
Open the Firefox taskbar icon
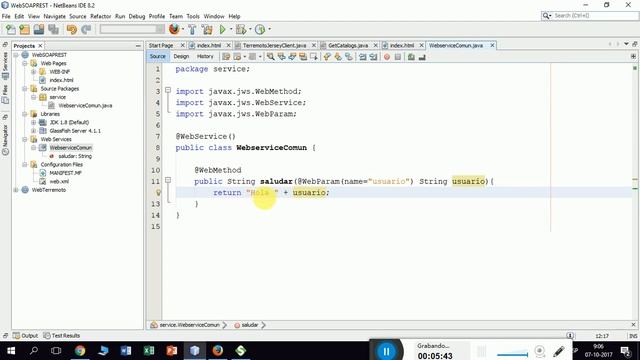218,351
